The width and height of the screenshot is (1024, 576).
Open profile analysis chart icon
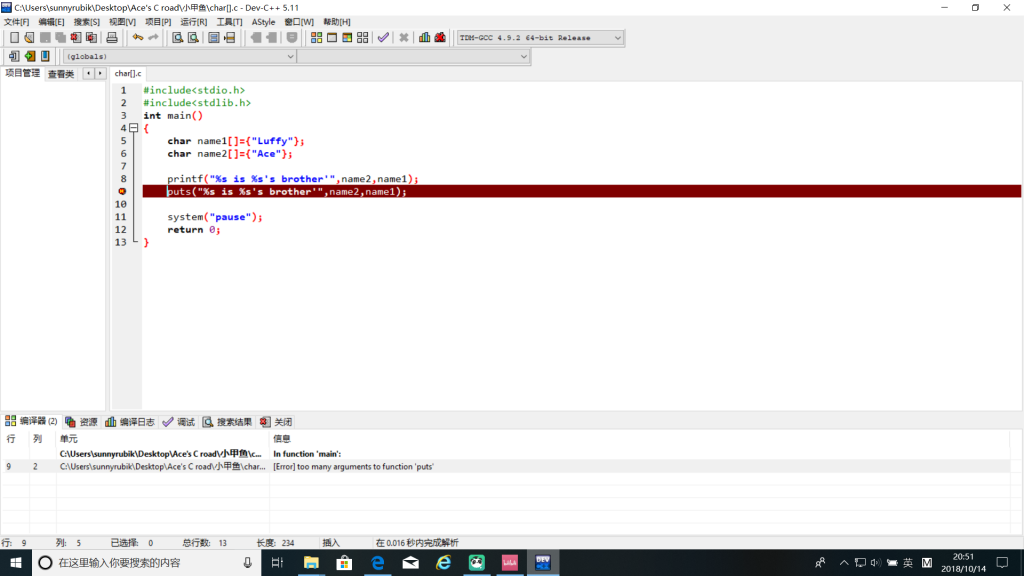424,38
